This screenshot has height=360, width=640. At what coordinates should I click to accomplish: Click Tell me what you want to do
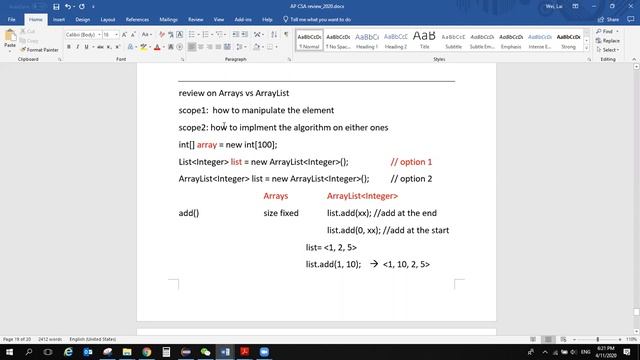[x=317, y=20]
